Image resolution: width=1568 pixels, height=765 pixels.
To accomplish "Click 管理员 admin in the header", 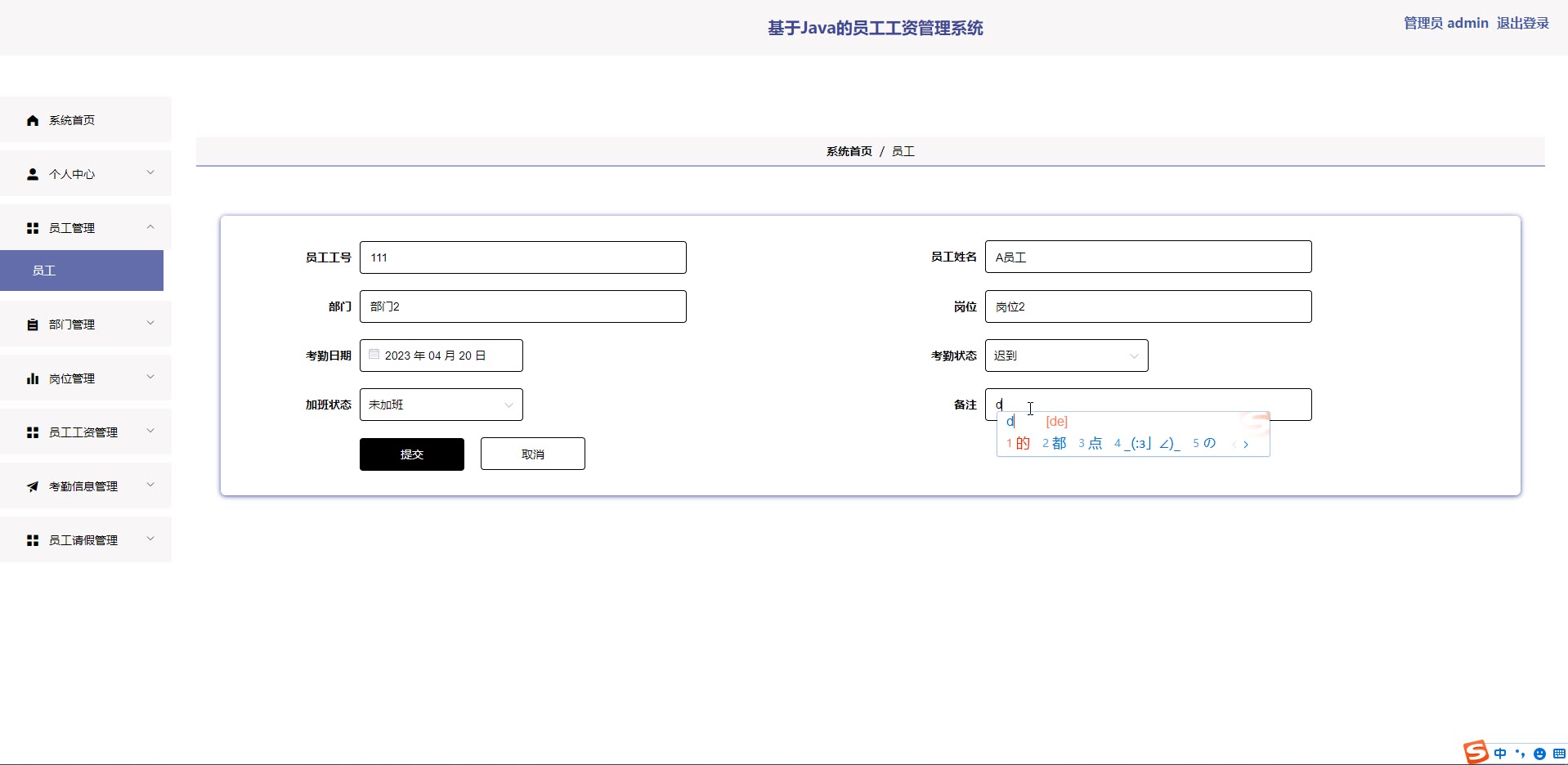I will click(1446, 23).
